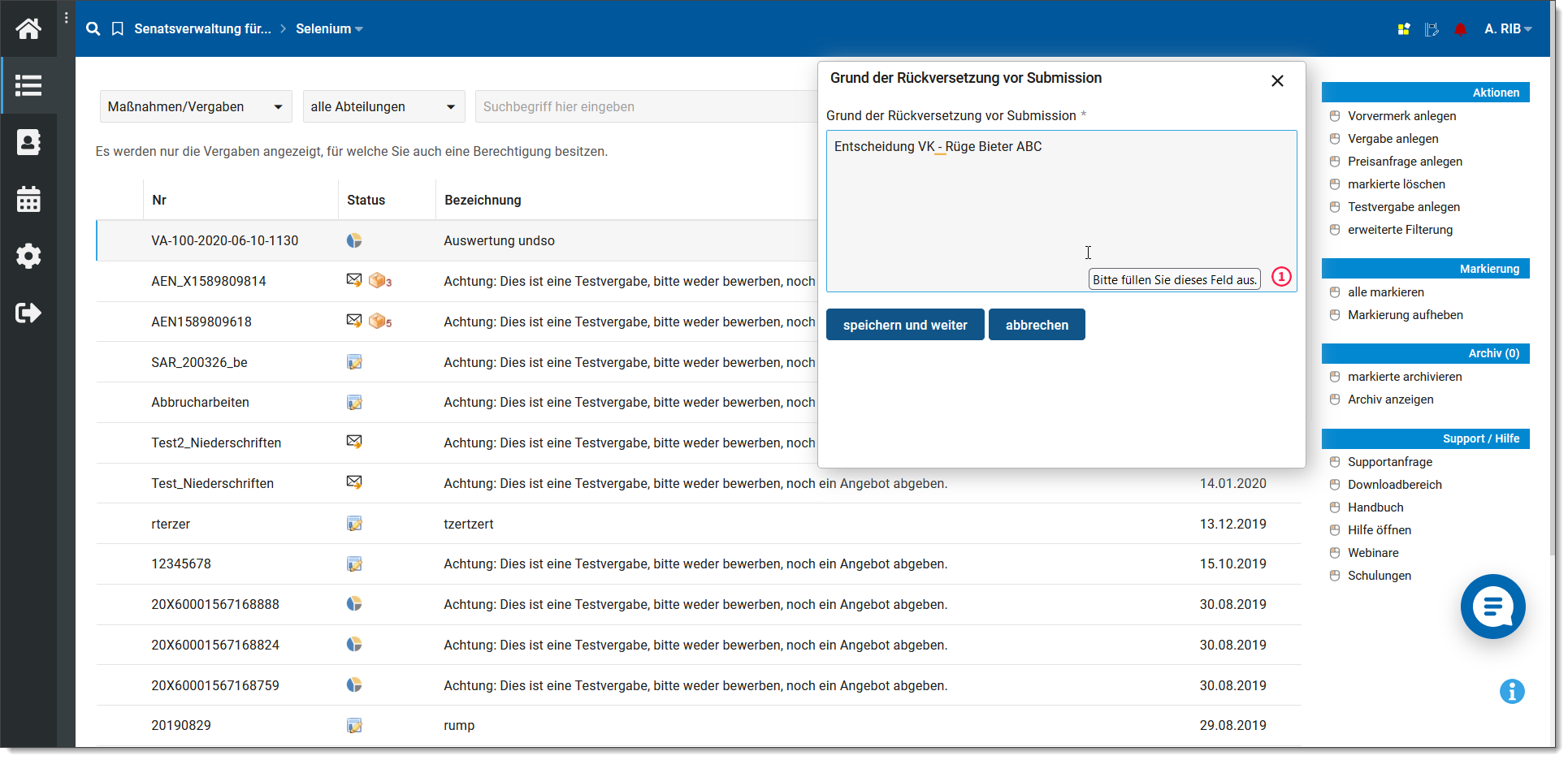Select row 20X60001567168759
Image resolution: width=1568 pixels, height=760 pixels.
699,685
